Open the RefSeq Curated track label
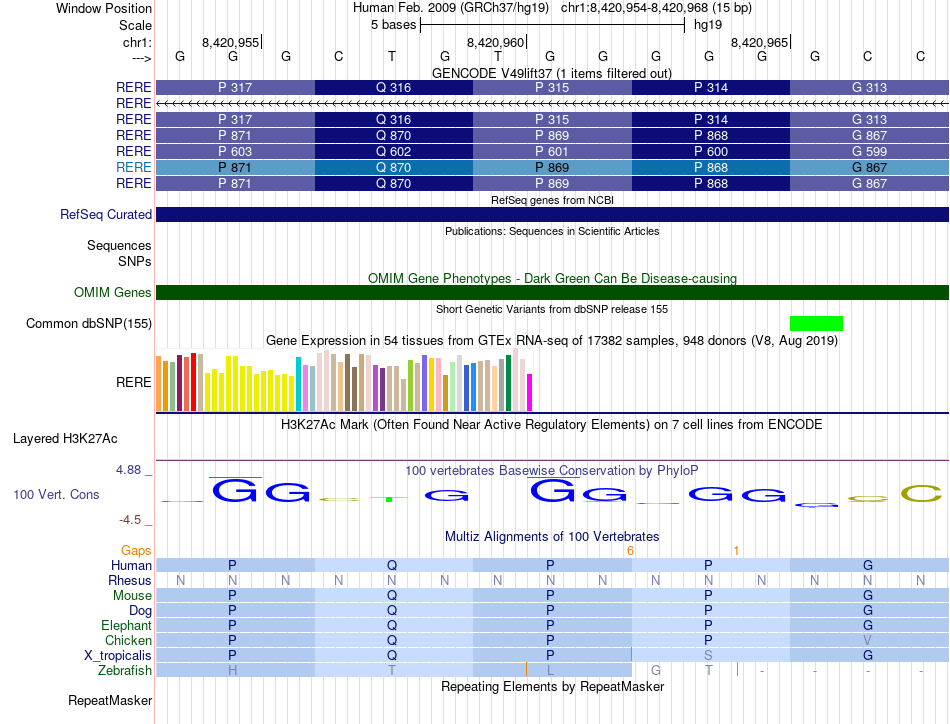The height and width of the screenshot is (724, 950). coord(105,214)
